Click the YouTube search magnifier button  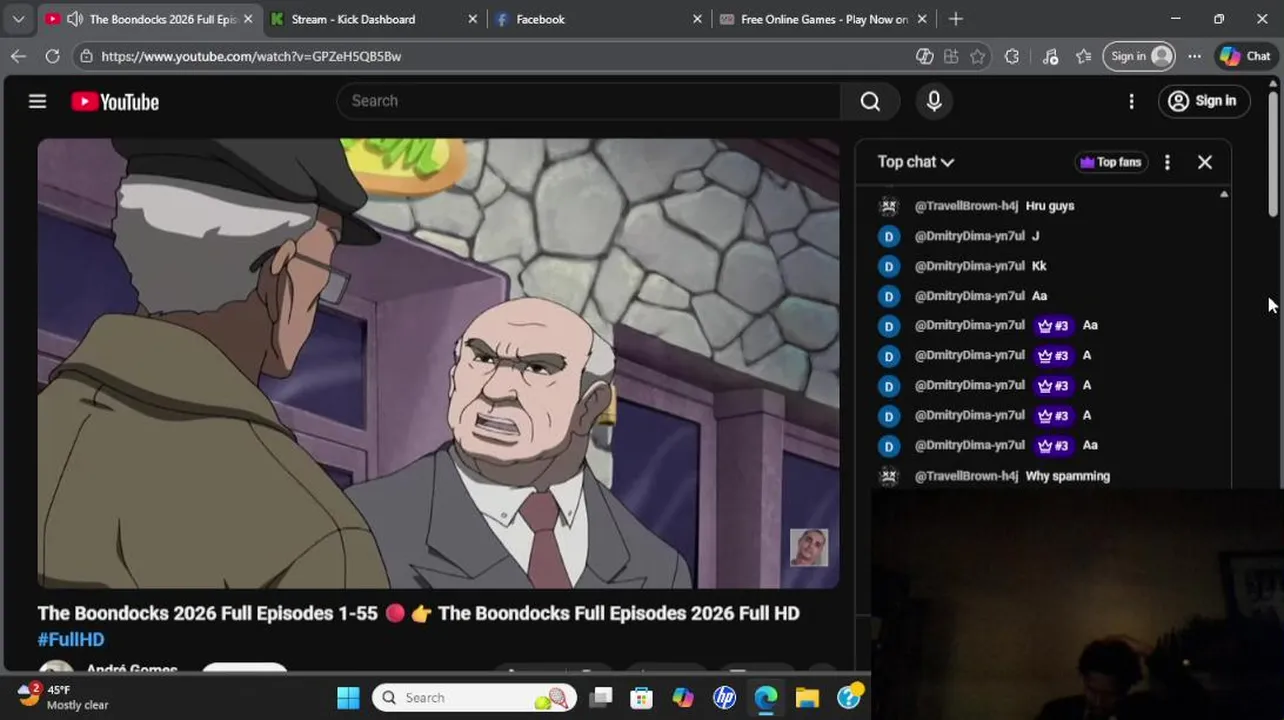[870, 101]
